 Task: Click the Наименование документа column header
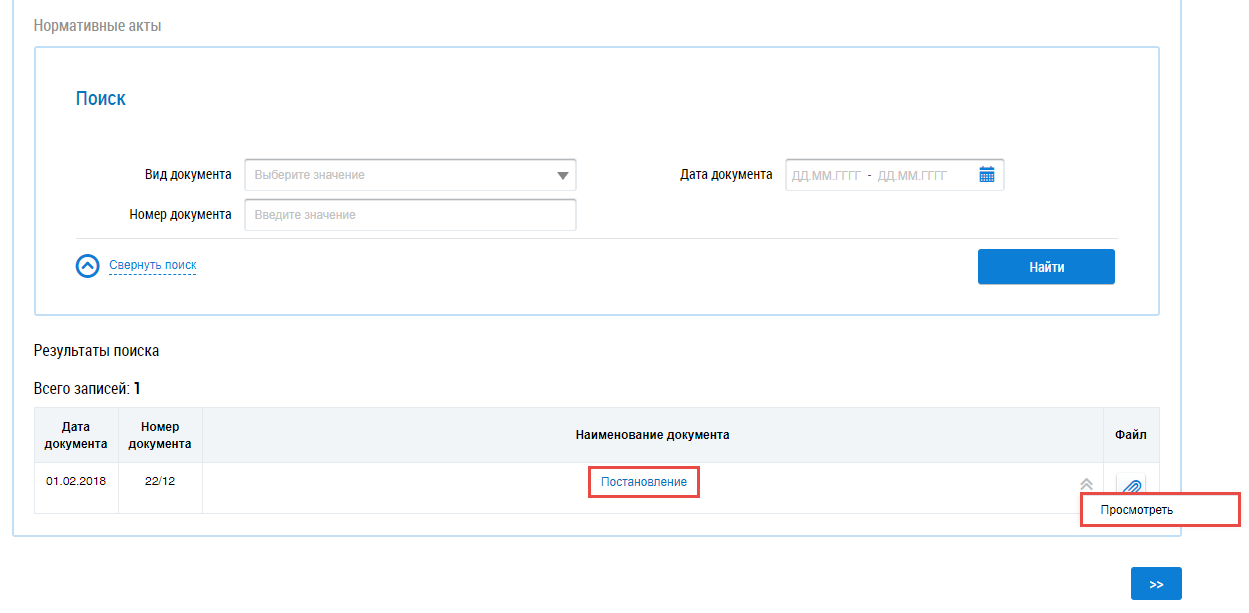coord(652,435)
